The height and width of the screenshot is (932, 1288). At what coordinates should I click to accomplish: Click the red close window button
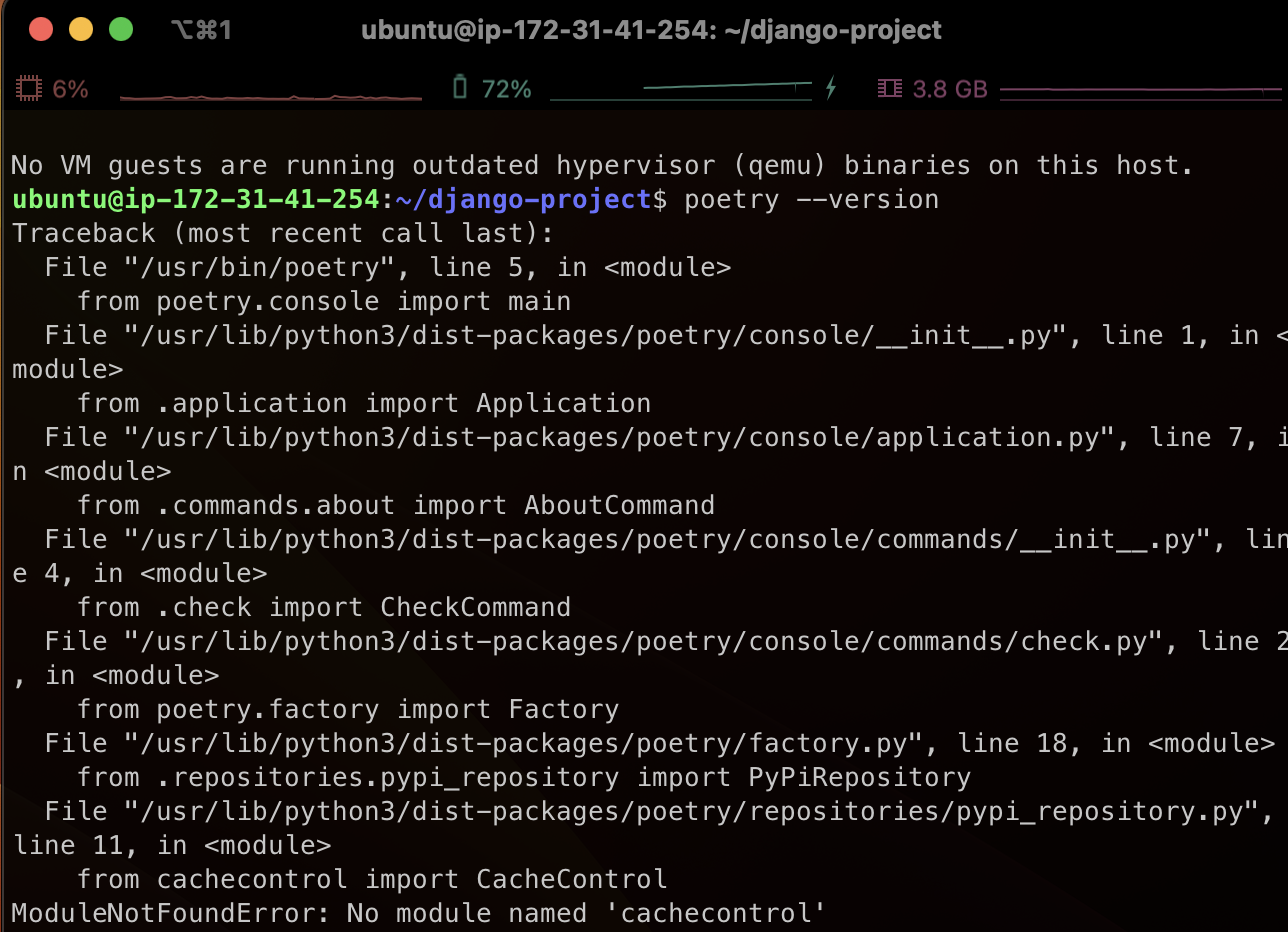(x=41, y=30)
